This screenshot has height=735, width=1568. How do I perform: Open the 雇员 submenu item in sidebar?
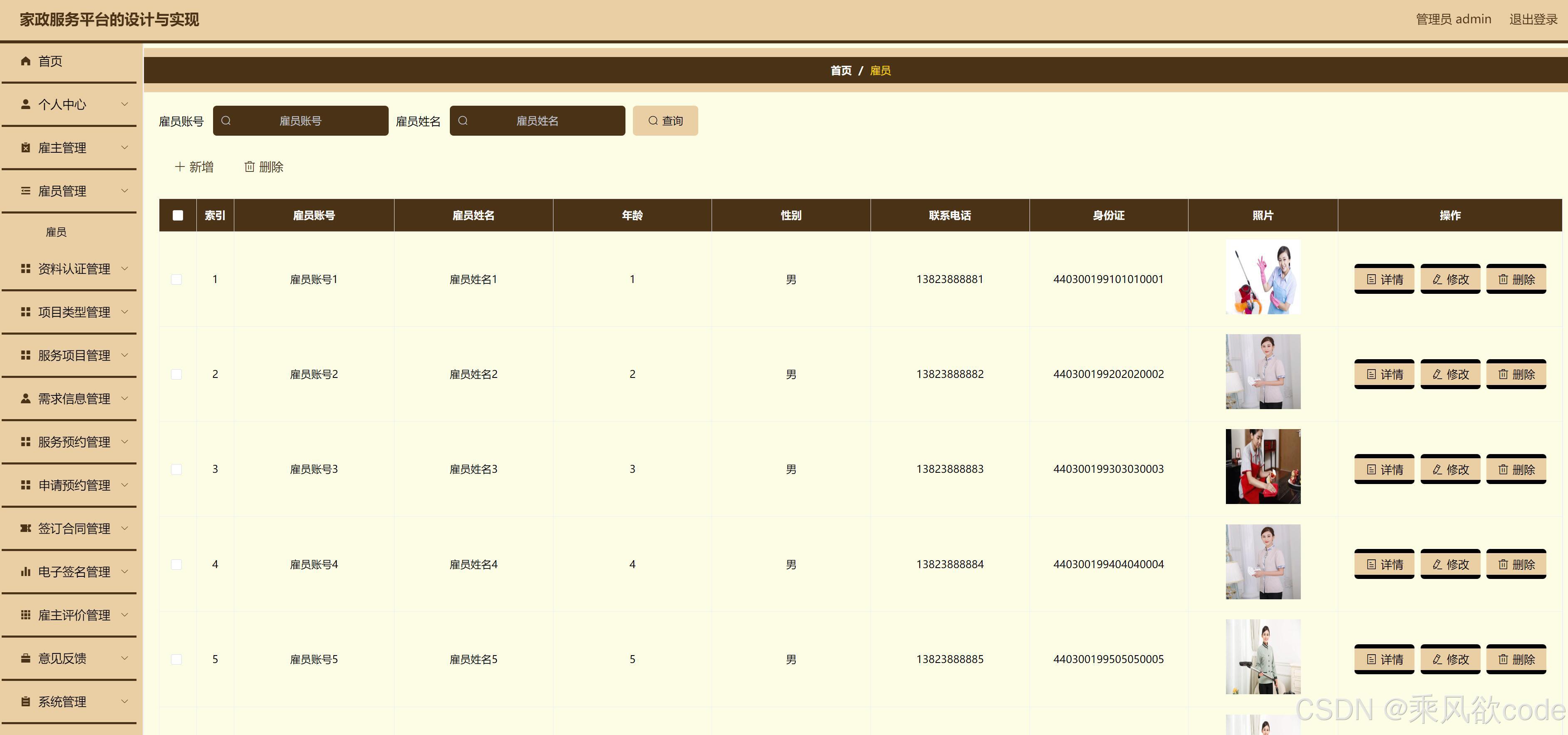coord(56,232)
